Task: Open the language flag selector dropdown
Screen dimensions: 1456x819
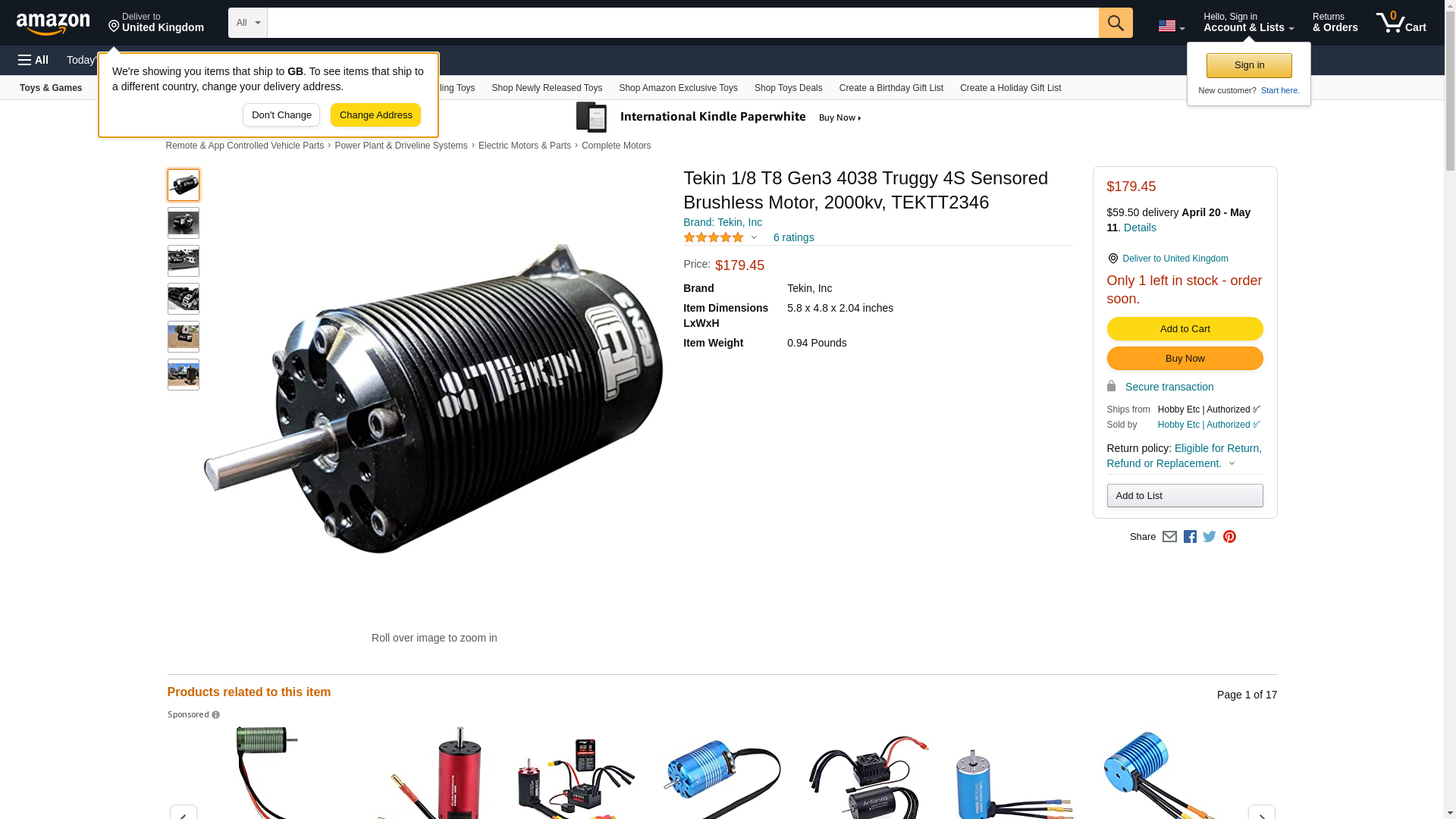Action: click(1171, 27)
